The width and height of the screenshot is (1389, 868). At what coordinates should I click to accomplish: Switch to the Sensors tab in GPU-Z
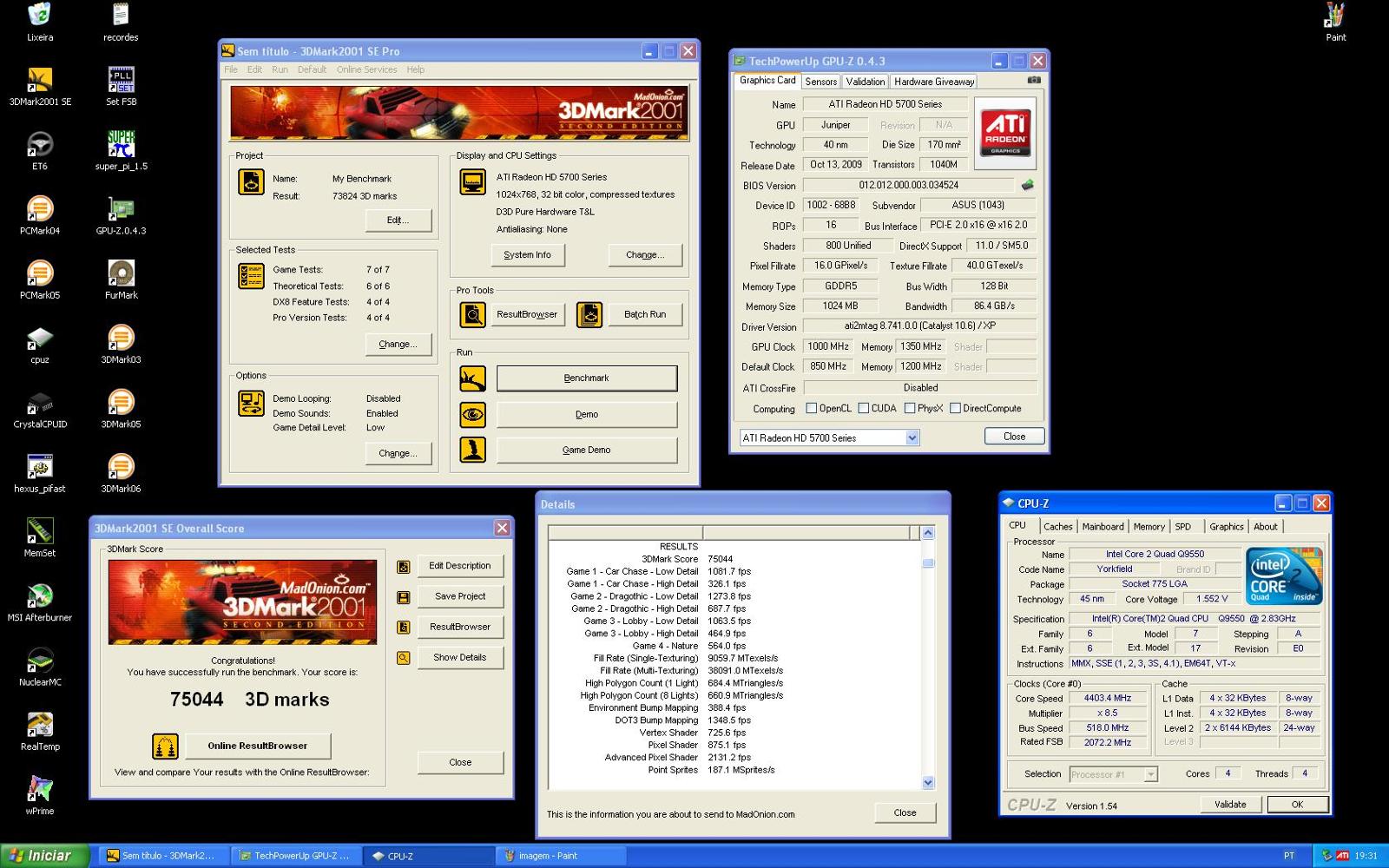click(821, 82)
